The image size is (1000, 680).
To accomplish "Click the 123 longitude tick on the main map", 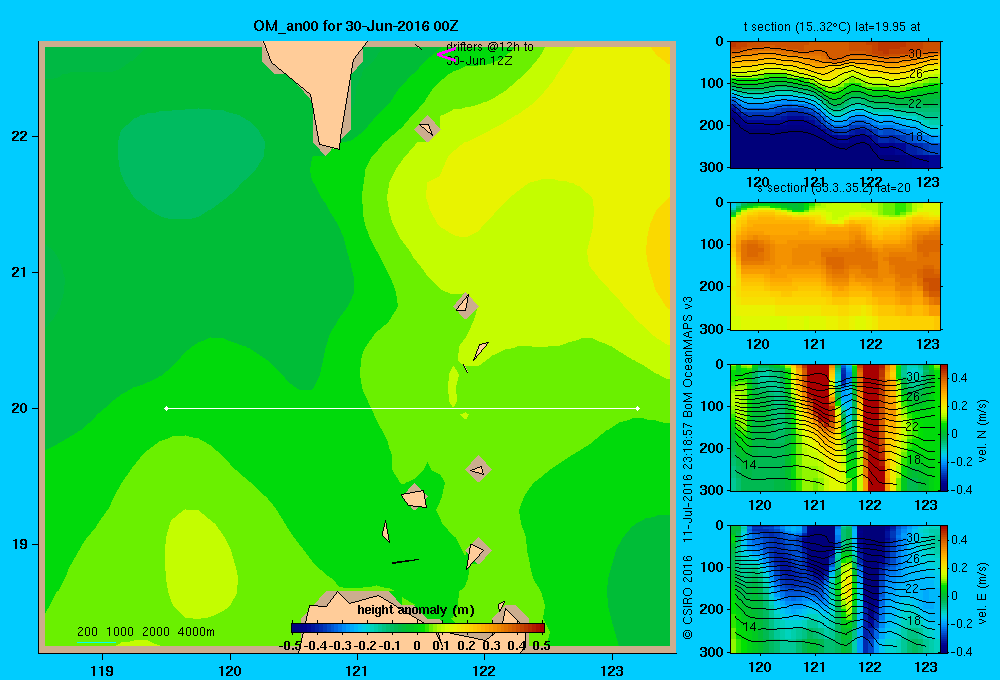I will tap(612, 670).
